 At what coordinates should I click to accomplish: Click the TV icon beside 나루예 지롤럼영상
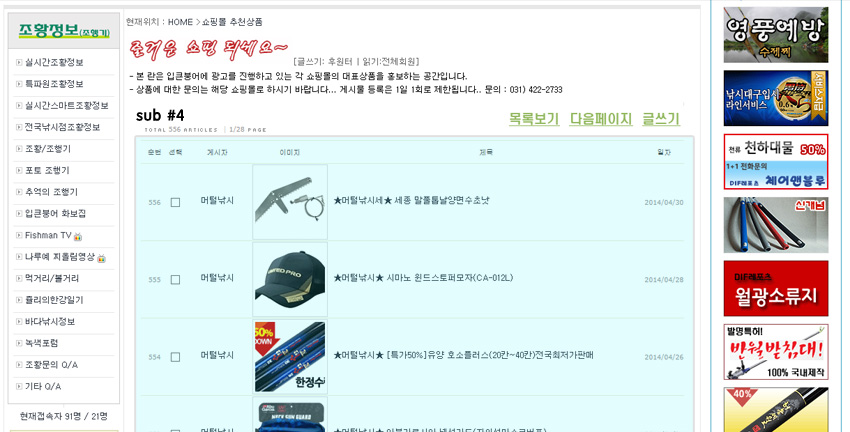point(101,258)
